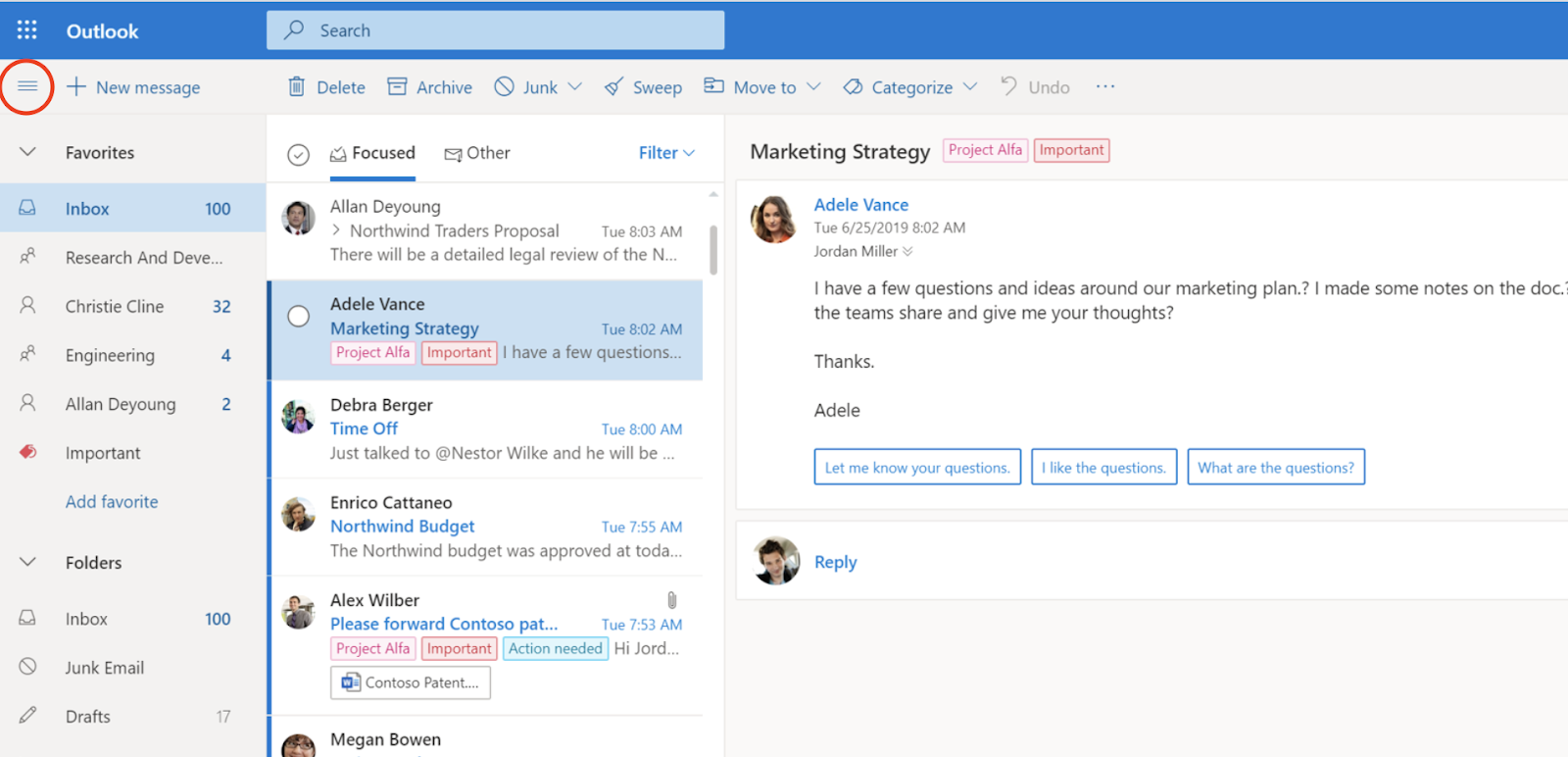This screenshot has height=757, width=1568.
Task: Toggle the select all messages circle
Action: (298, 154)
